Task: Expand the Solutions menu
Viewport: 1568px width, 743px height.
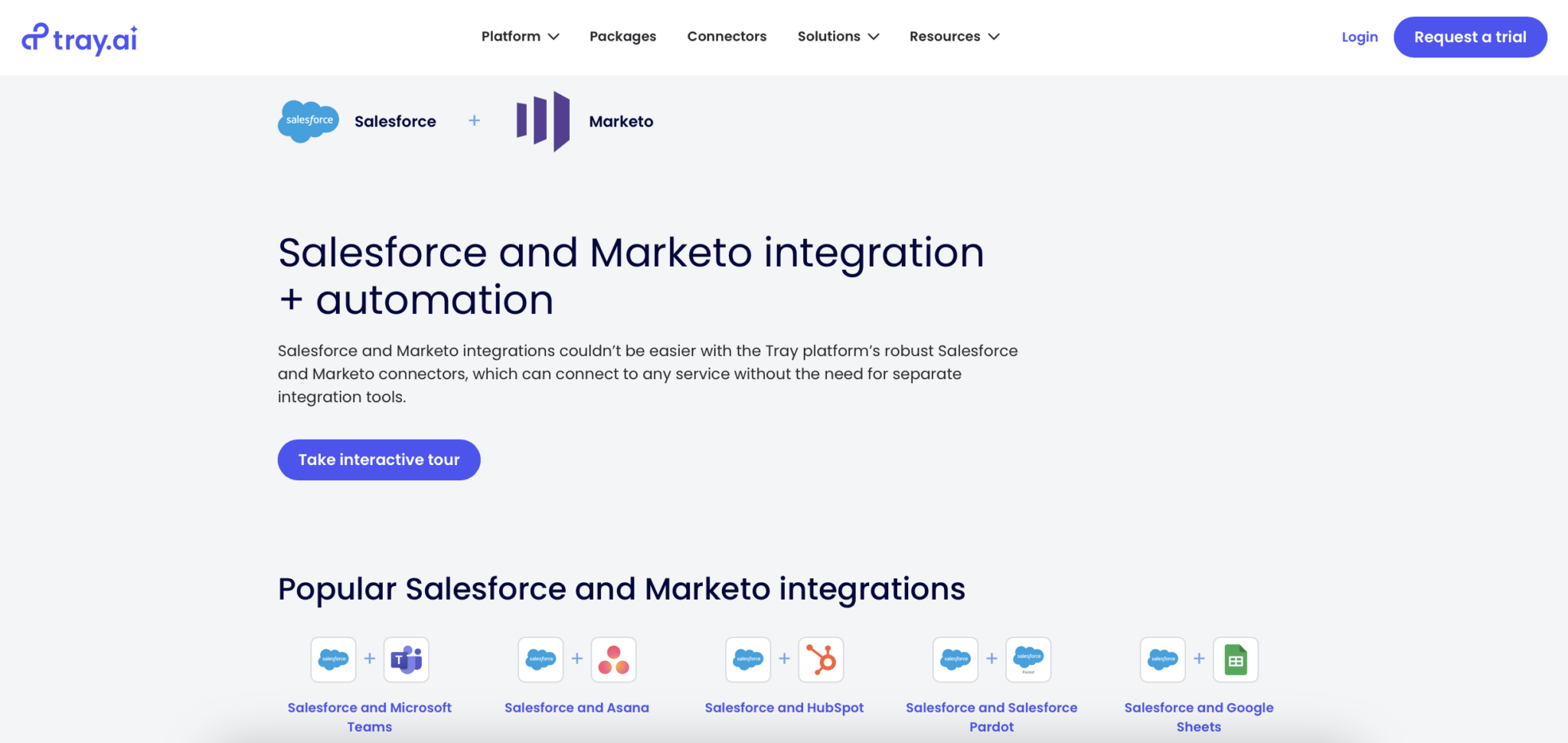Action: 838,36
